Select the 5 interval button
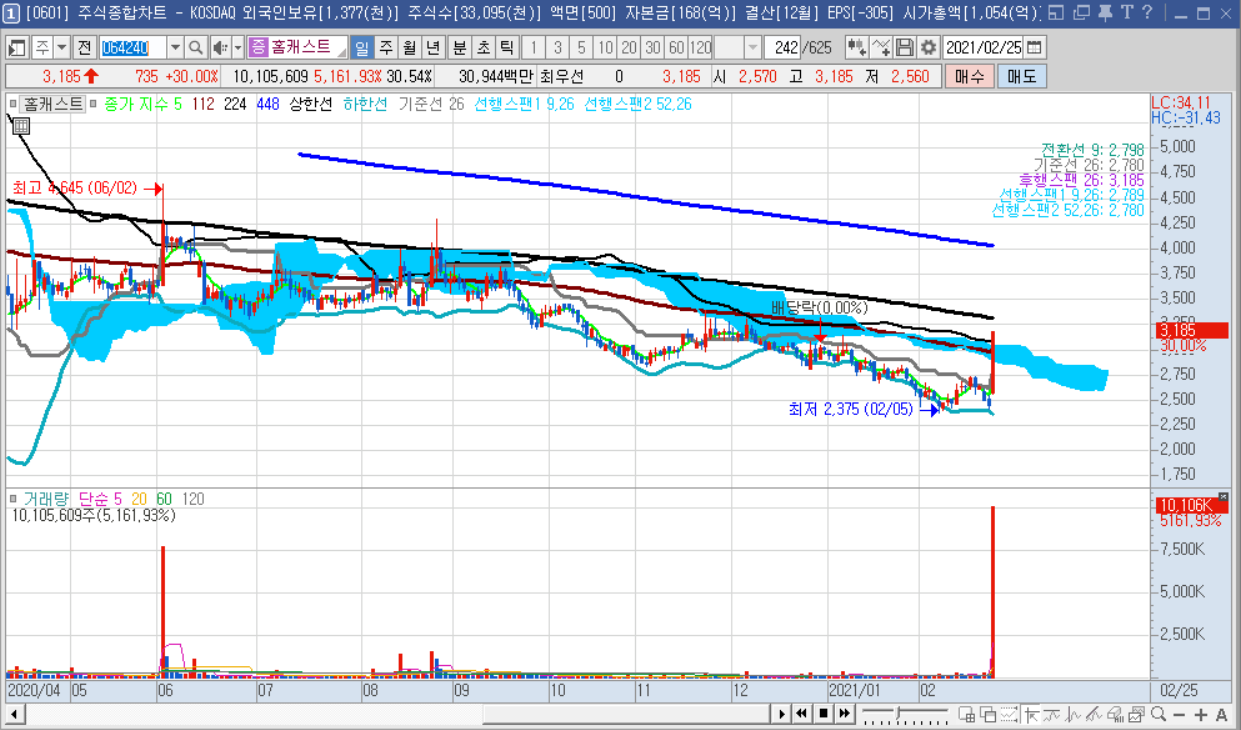The image size is (1241, 730). pos(581,48)
